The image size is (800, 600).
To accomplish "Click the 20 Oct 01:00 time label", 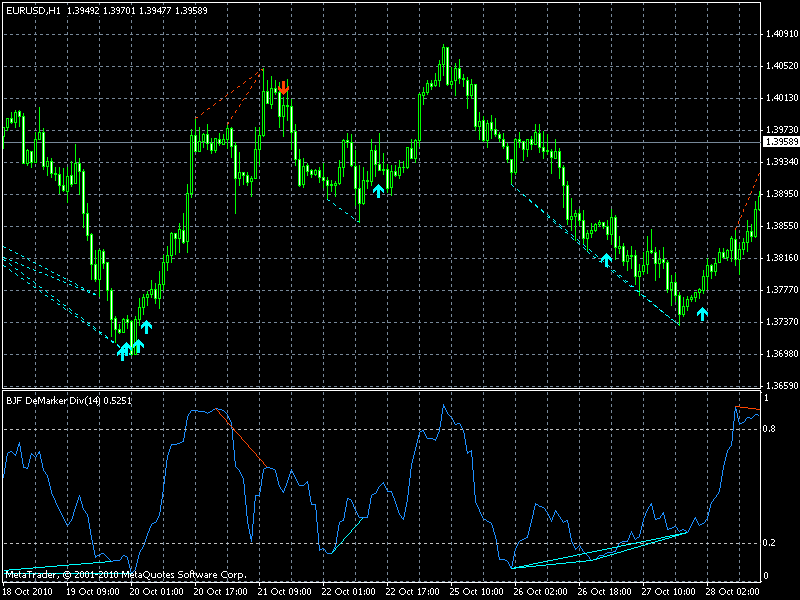I will [x=157, y=592].
